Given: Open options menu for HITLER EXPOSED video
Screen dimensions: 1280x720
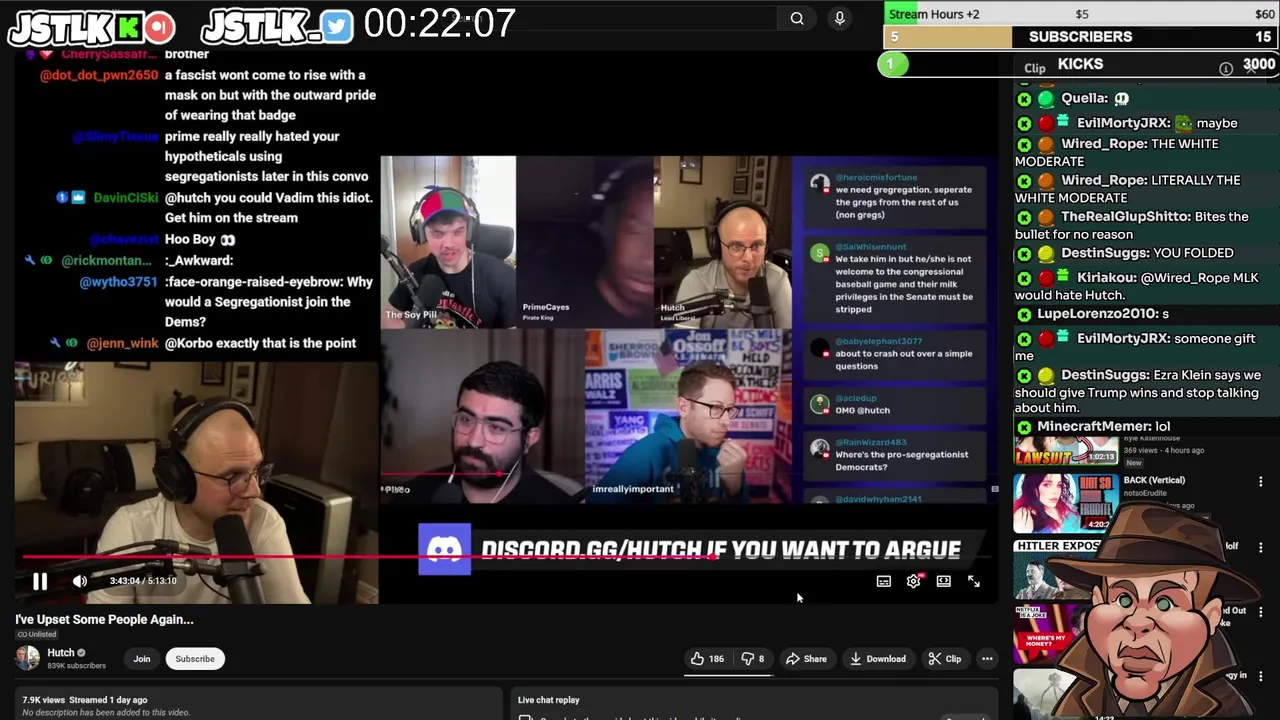Looking at the screenshot, I should pos(1260,548).
